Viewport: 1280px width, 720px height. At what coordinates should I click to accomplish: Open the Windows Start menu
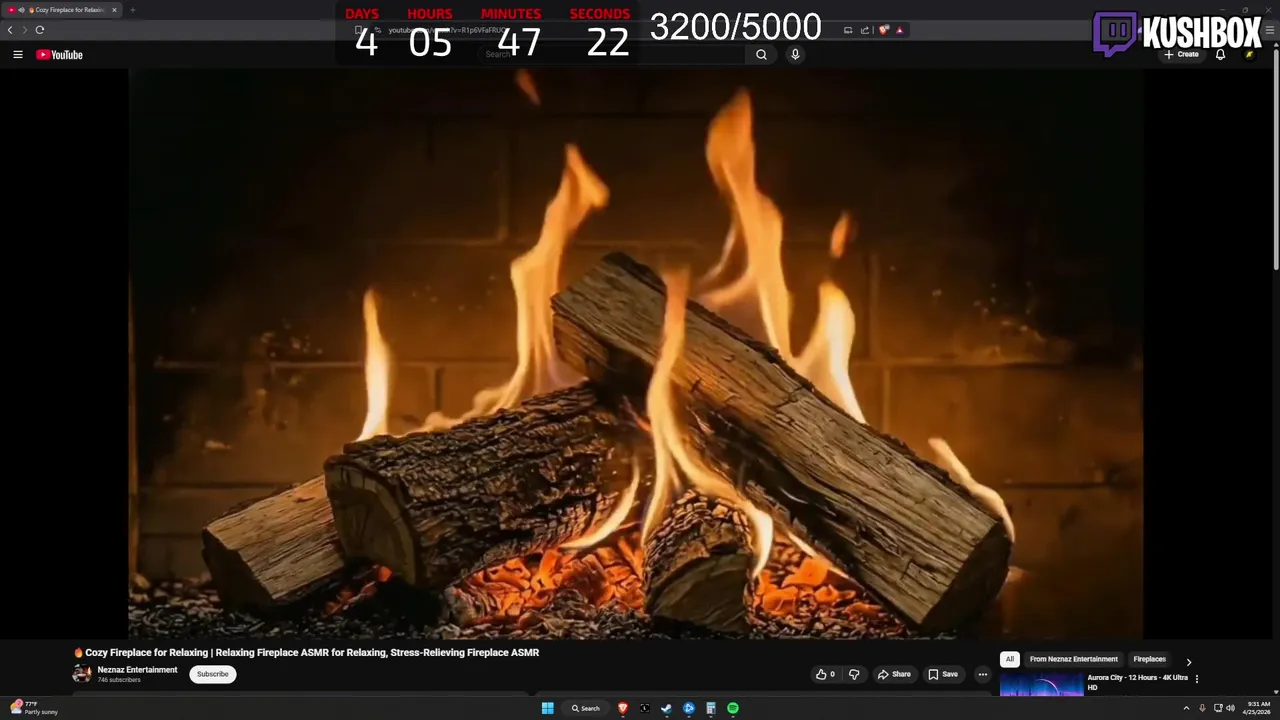(547, 708)
